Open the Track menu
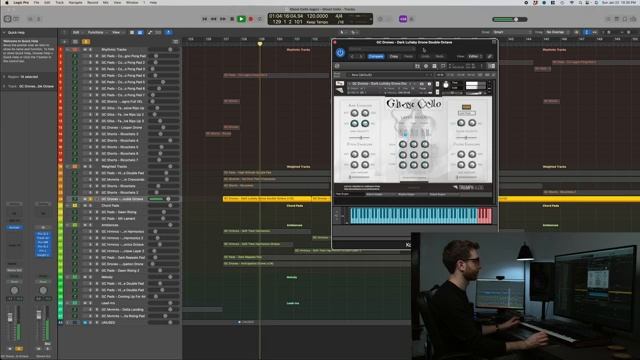This screenshot has width=640, height=360. [x=60, y=2]
